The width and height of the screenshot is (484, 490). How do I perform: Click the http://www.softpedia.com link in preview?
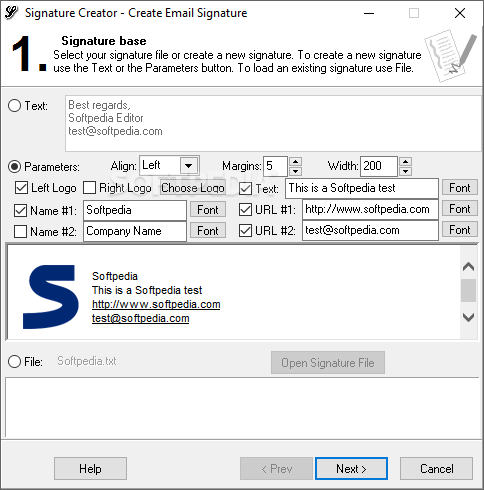coord(156,304)
